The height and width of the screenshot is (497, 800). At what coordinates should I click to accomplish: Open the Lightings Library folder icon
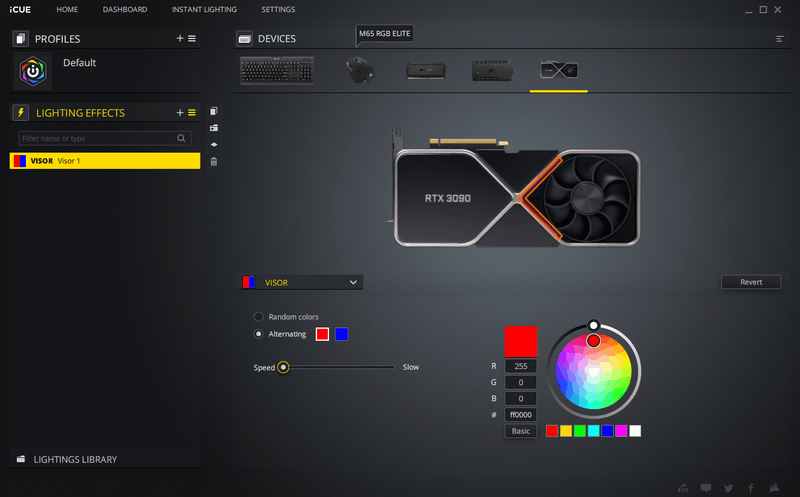coord(21,459)
